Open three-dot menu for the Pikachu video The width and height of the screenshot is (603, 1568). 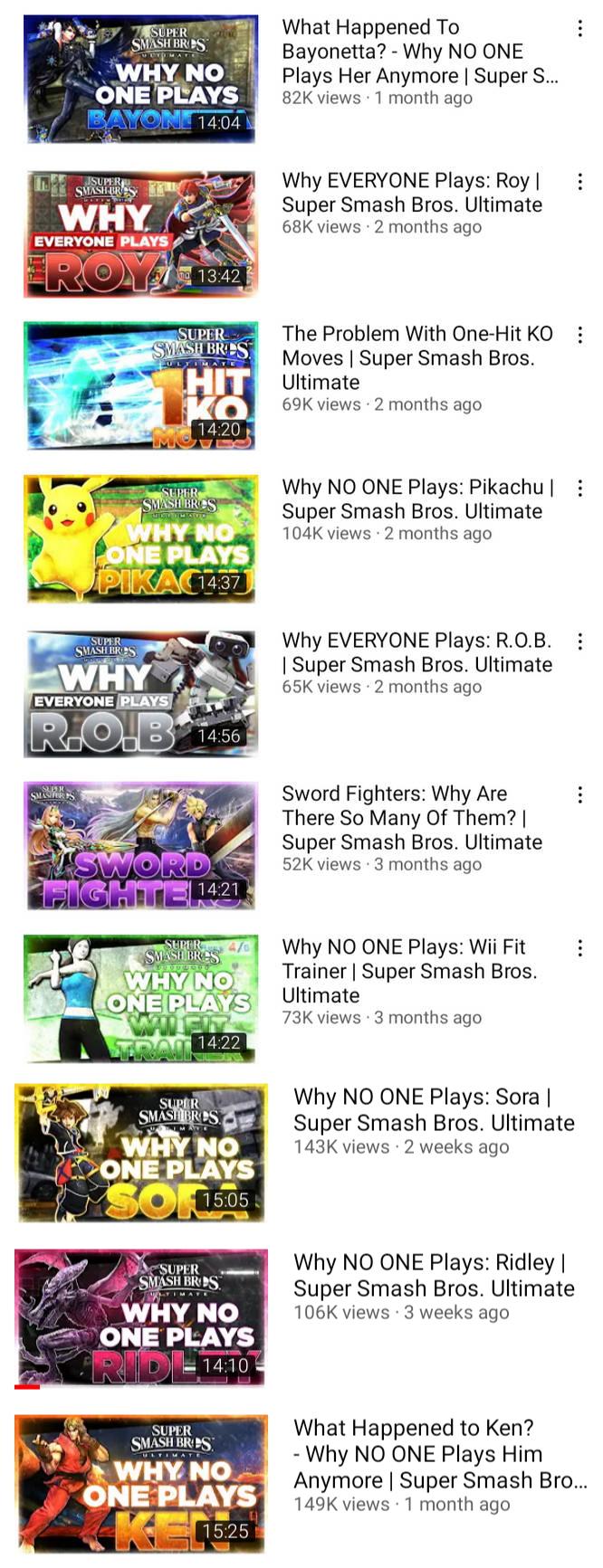point(579,489)
